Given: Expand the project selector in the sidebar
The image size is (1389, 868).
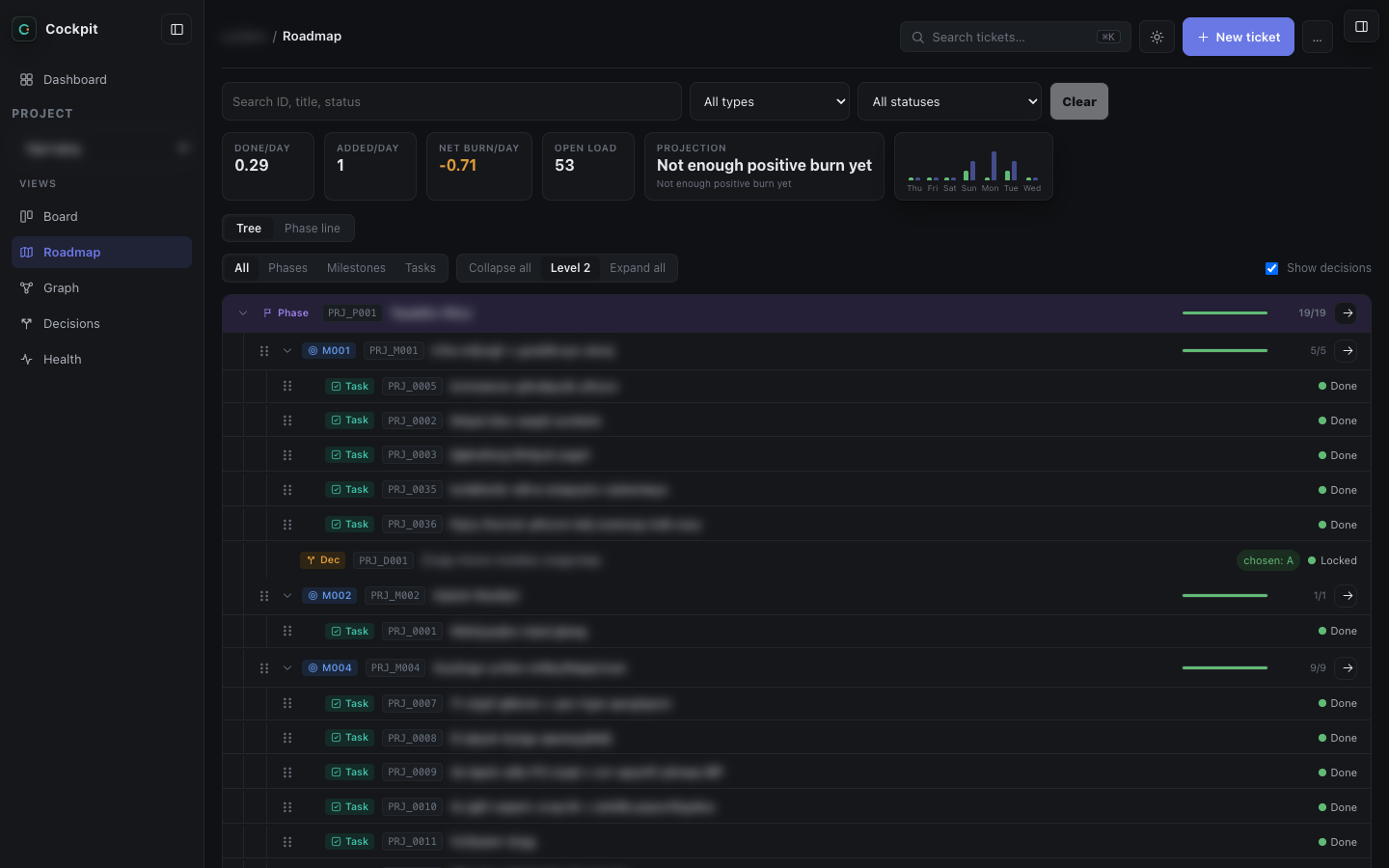Looking at the screenshot, I should point(101,149).
